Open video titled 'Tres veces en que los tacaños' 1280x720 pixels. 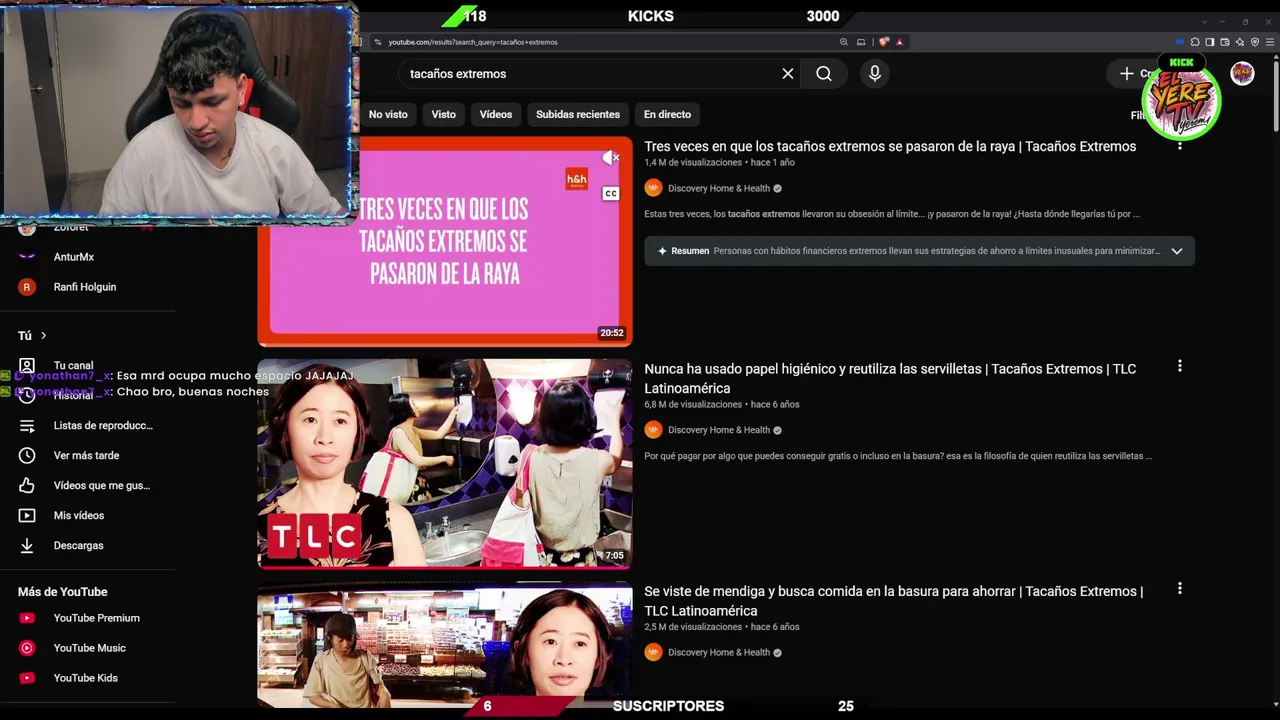[x=890, y=146]
